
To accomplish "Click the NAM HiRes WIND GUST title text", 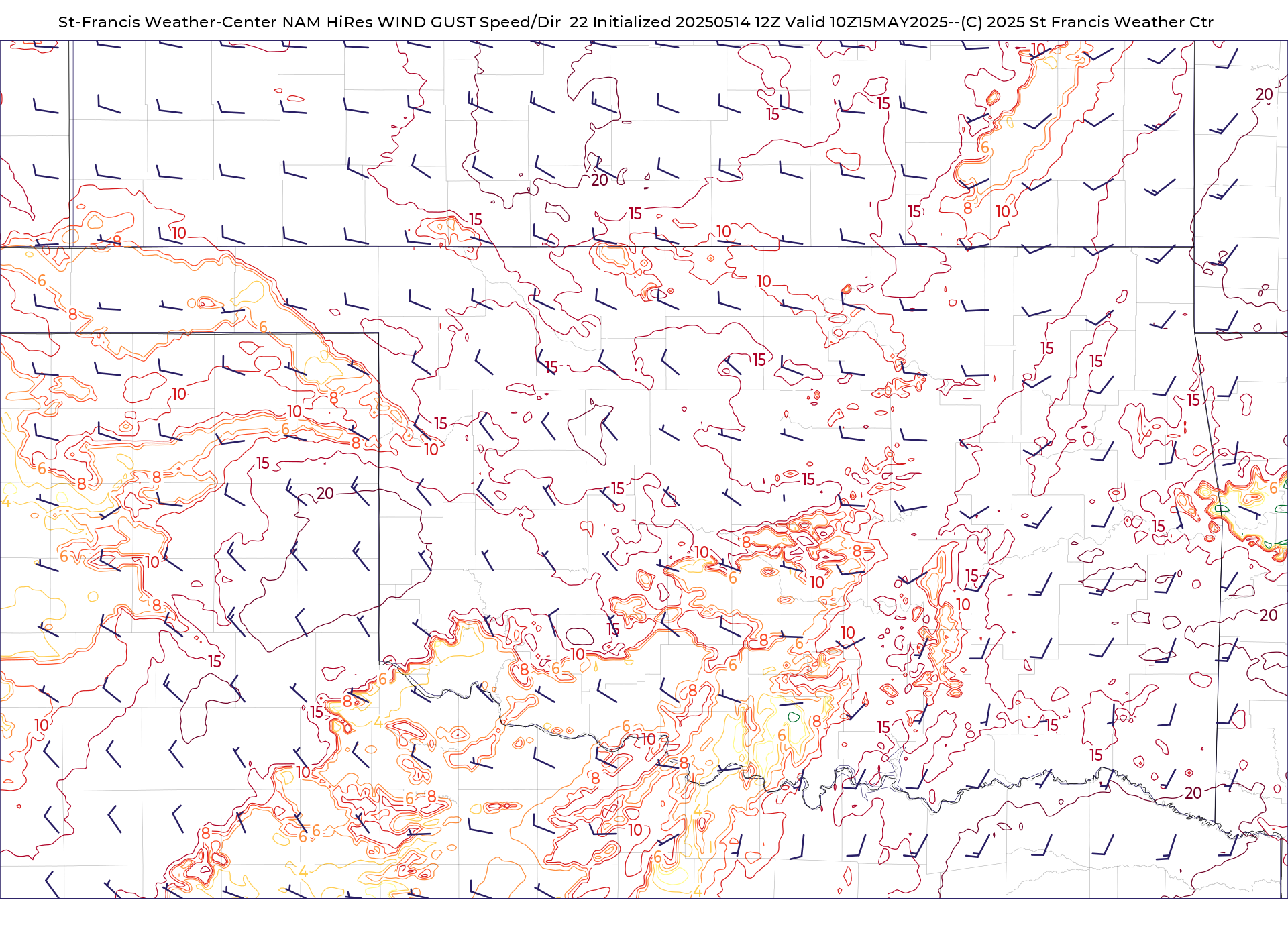I will click(x=635, y=22).
